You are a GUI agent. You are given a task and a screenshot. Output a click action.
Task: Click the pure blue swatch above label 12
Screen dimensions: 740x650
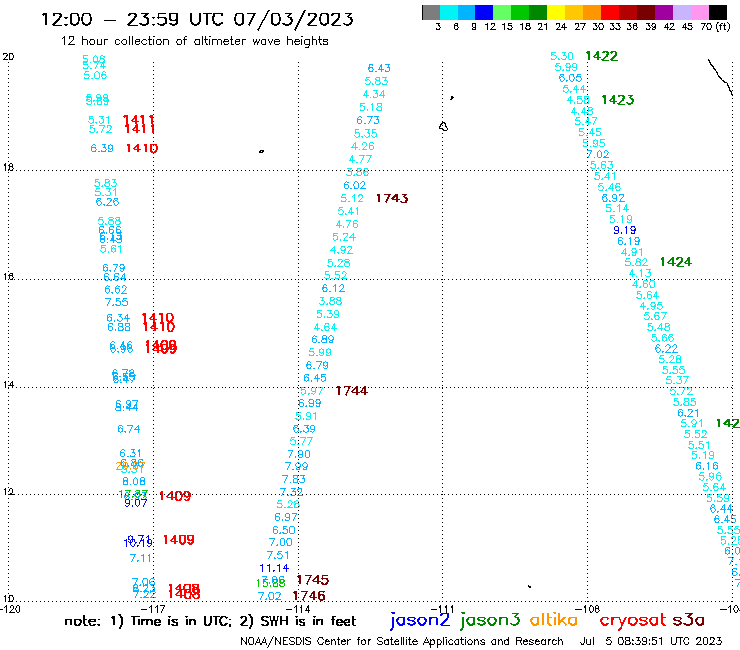coord(484,12)
